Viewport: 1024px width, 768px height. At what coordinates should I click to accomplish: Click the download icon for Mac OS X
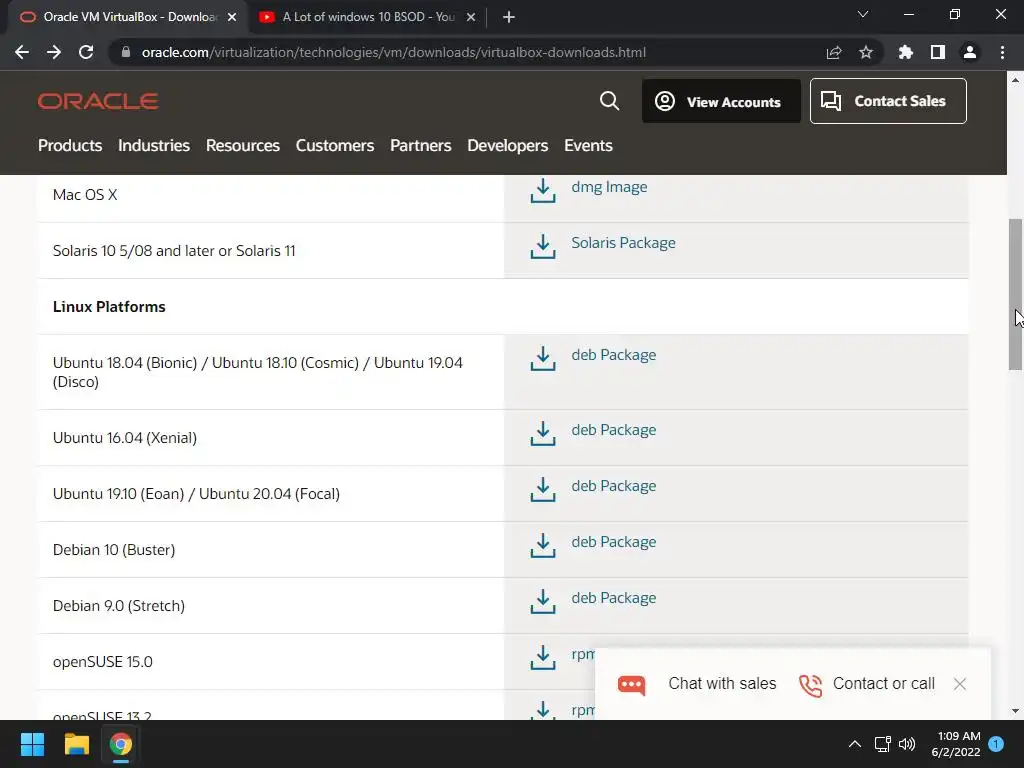[543, 191]
